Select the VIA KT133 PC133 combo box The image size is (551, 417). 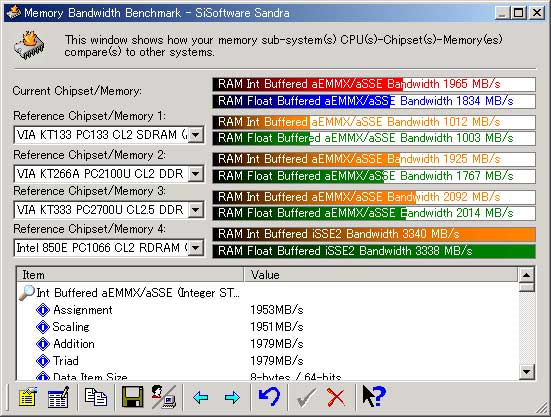pos(109,135)
